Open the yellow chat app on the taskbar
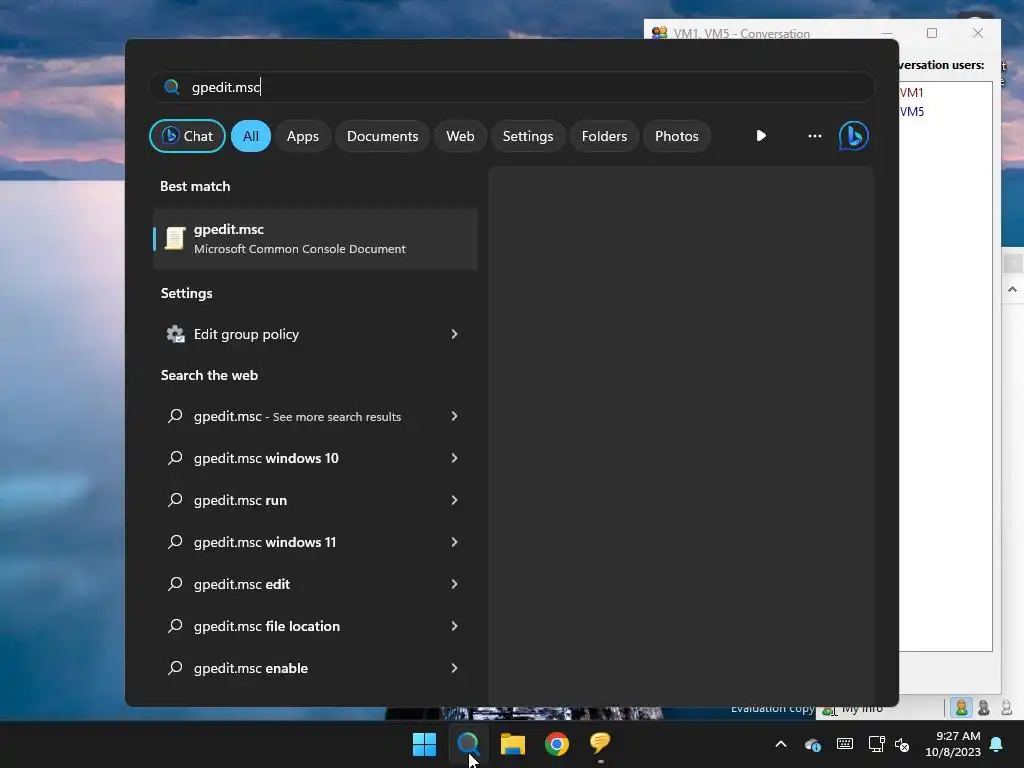Viewport: 1024px width, 768px height. (x=600, y=743)
